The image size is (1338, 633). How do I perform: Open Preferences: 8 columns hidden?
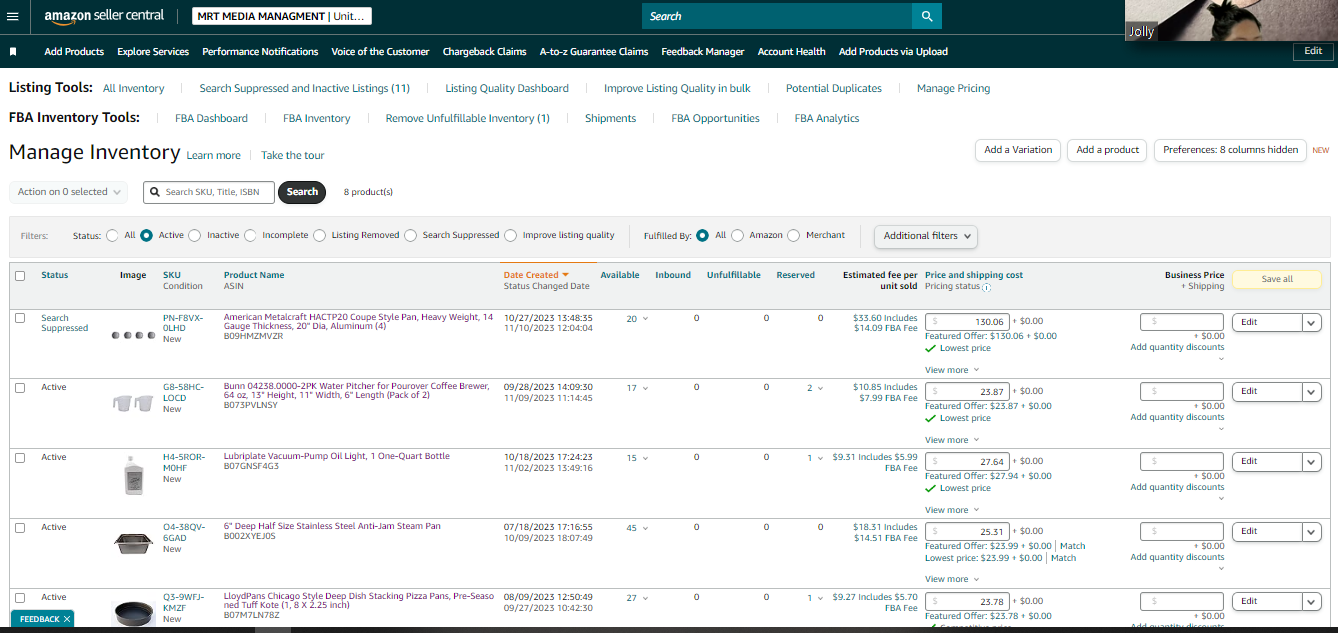1230,150
